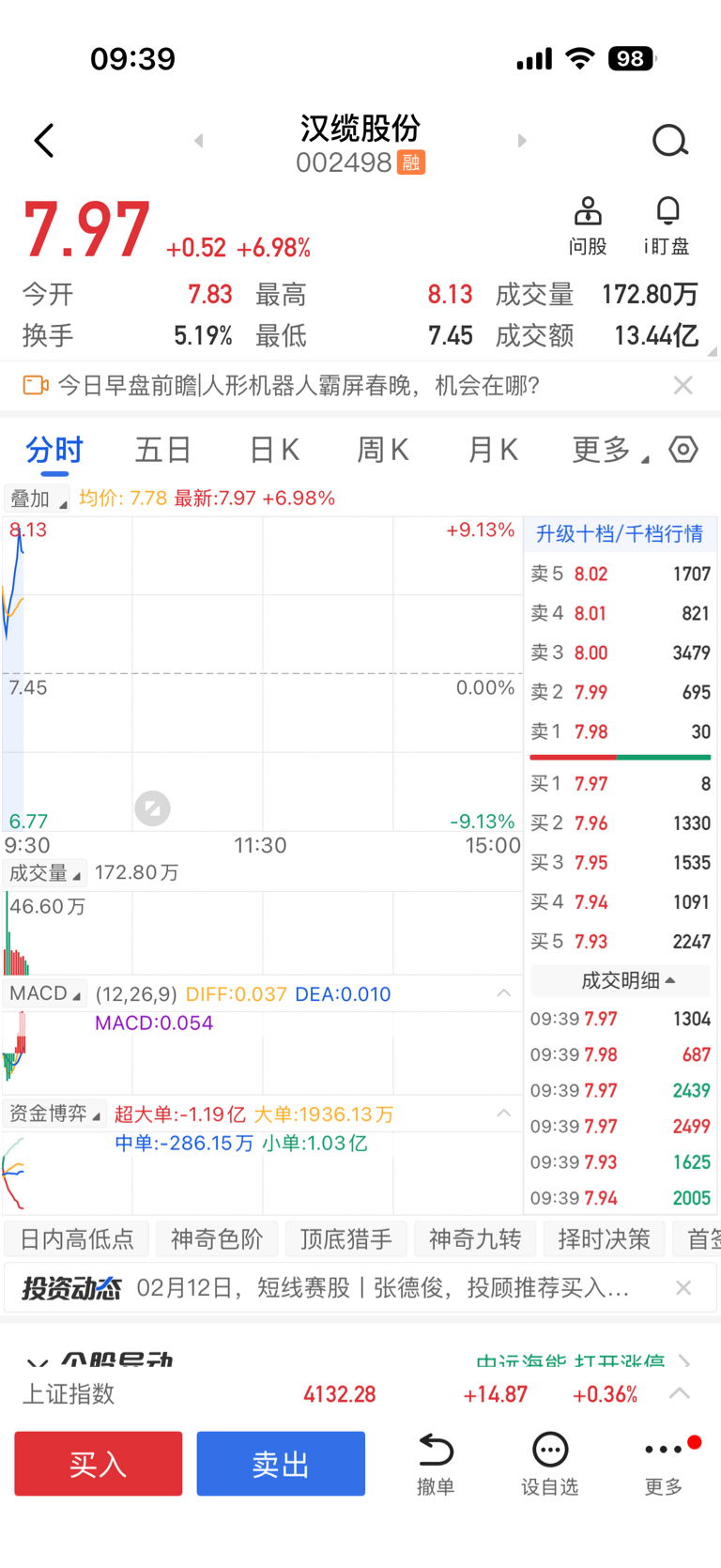Tap the pencil draw icon on chart
This screenshot has width=721, height=1568.
[x=152, y=807]
